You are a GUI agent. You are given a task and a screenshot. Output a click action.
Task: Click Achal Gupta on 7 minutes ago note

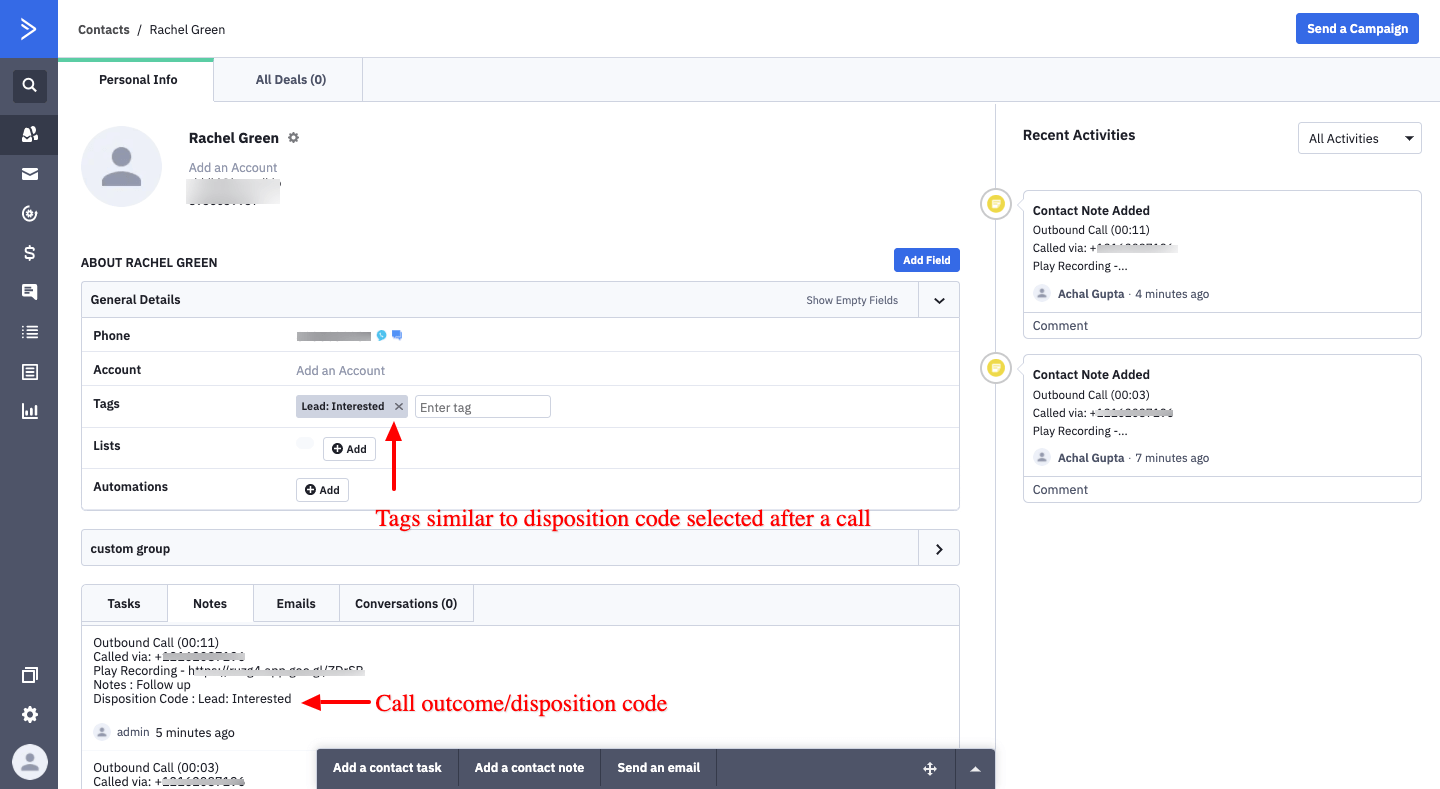1091,458
